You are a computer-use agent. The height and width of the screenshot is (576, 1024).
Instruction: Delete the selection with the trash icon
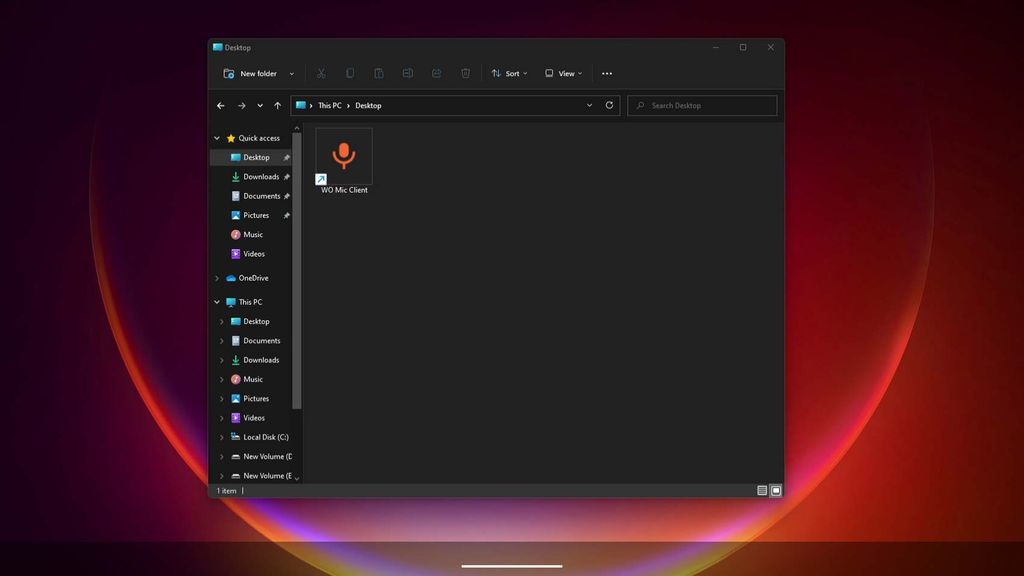tap(464, 73)
